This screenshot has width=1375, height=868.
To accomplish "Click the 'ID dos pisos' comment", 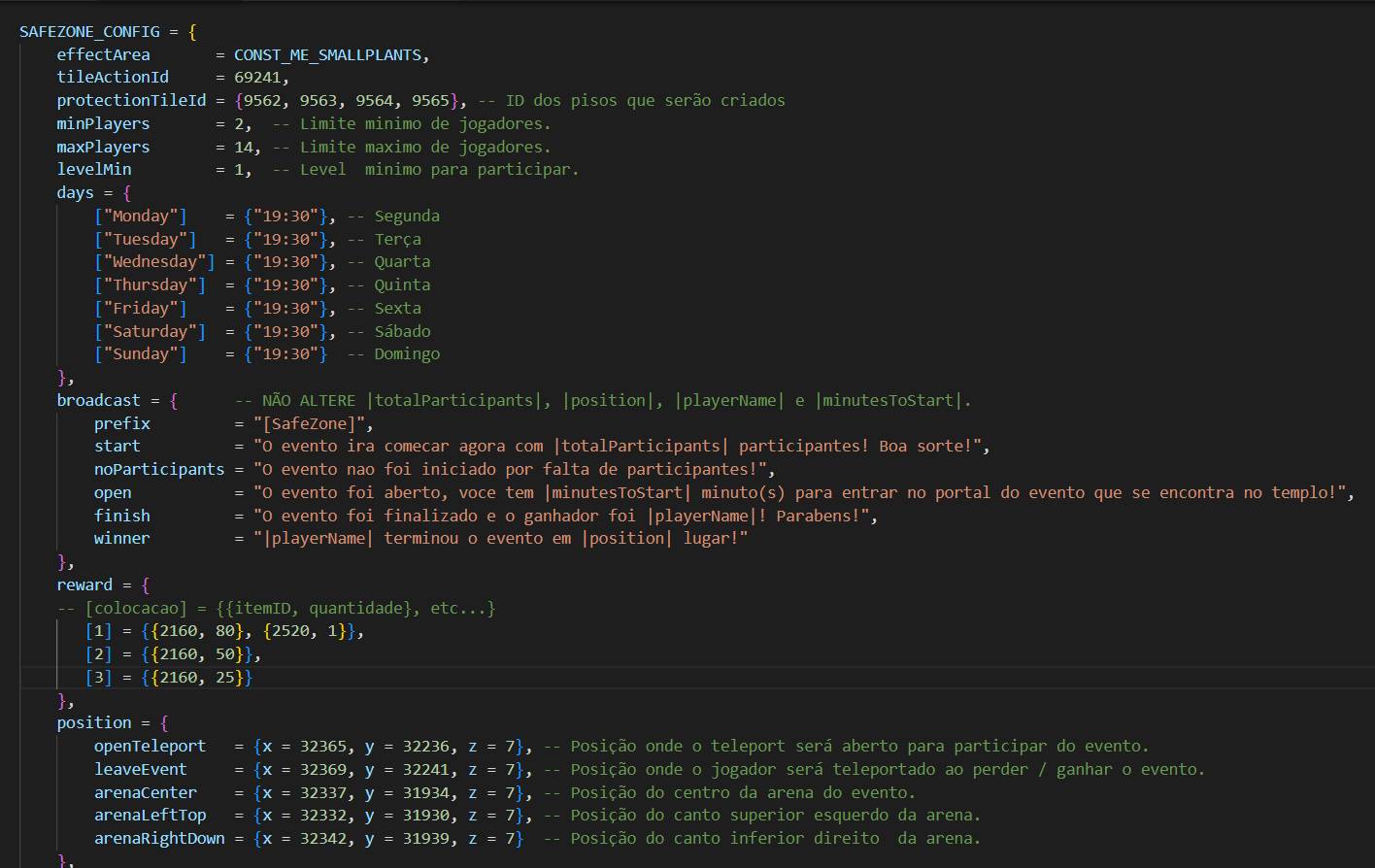I will pos(631,101).
